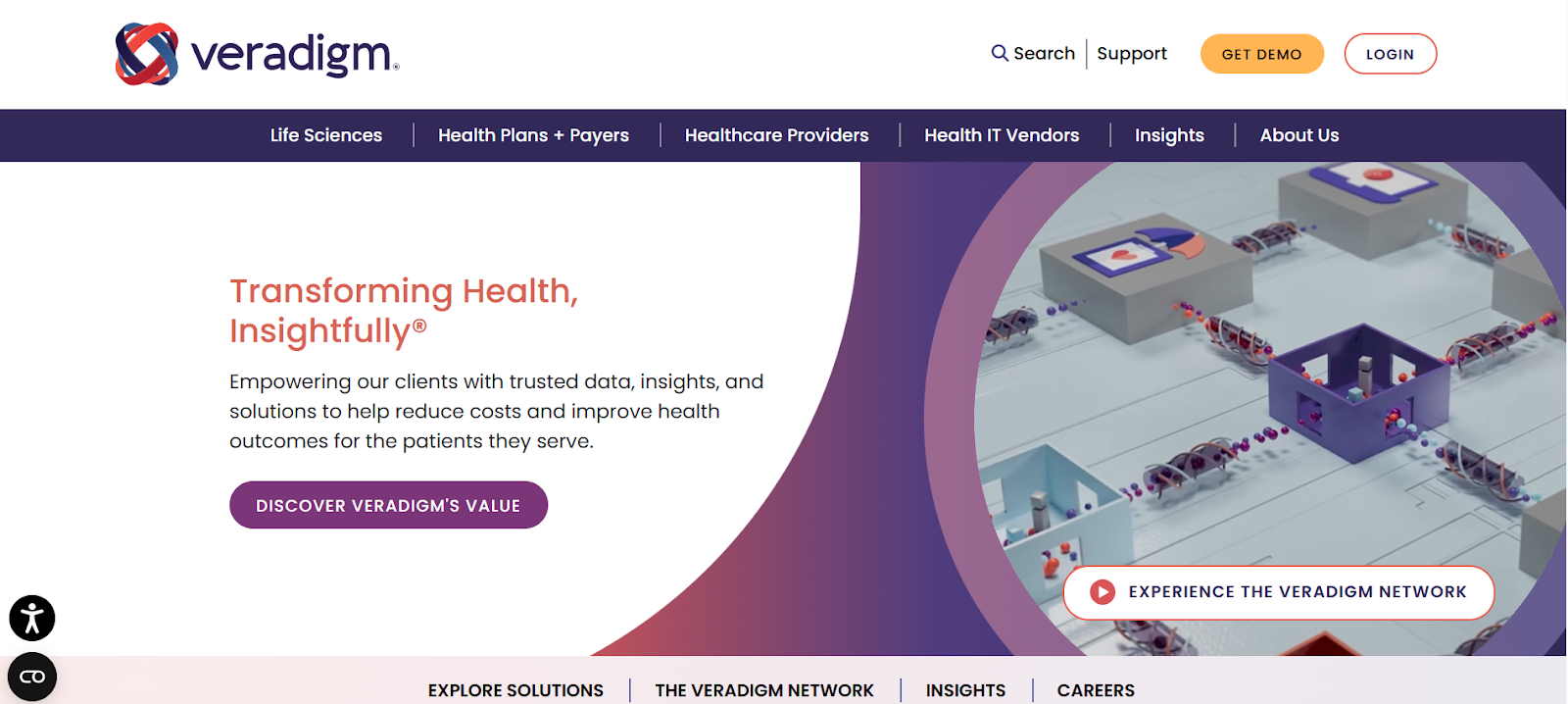1568x704 pixels.
Task: Click the hero video thumbnail
Action: click(x=1264, y=392)
